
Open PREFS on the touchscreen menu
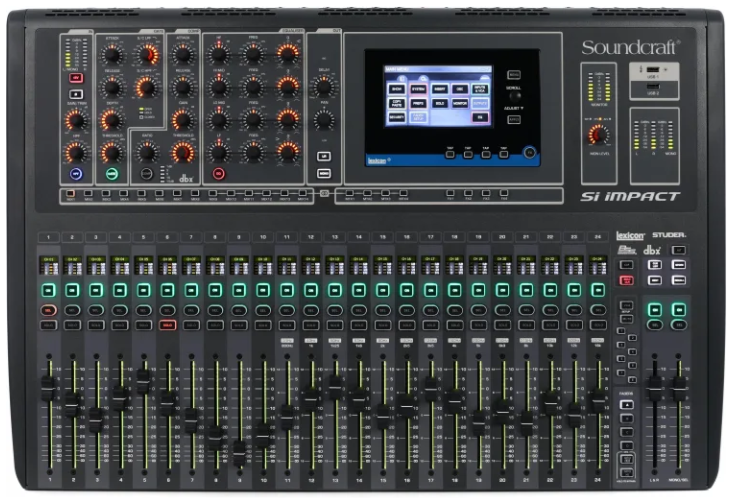click(x=418, y=103)
